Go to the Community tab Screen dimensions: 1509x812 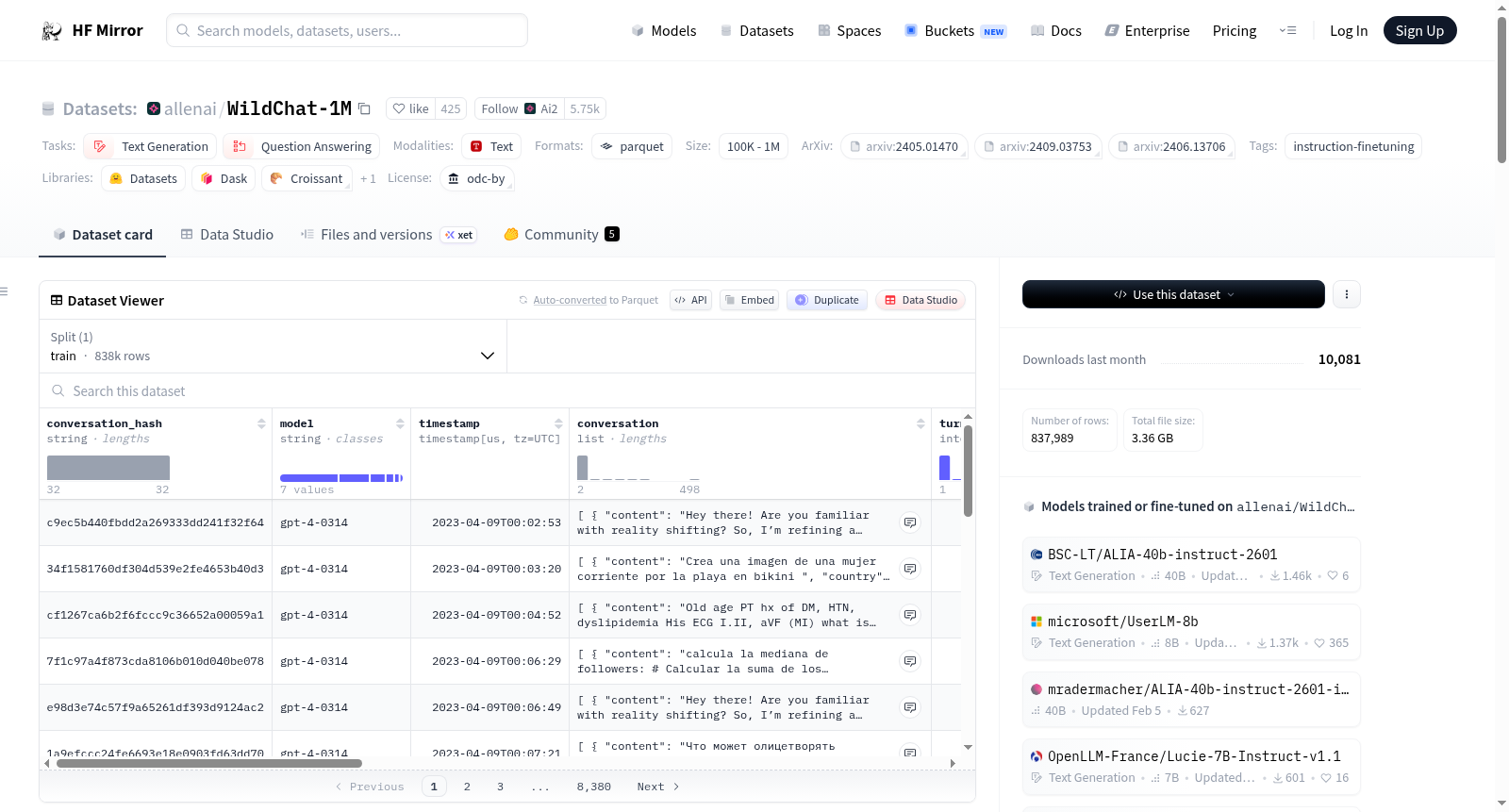(x=561, y=235)
